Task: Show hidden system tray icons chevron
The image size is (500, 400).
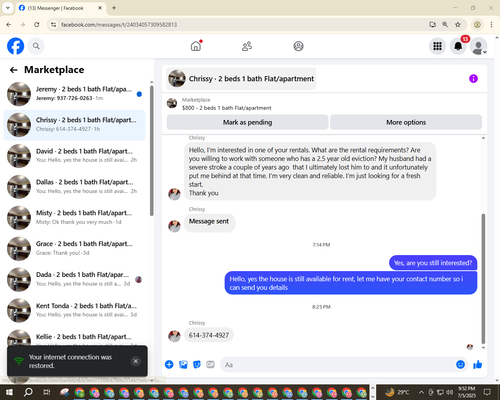Action: click(x=421, y=392)
